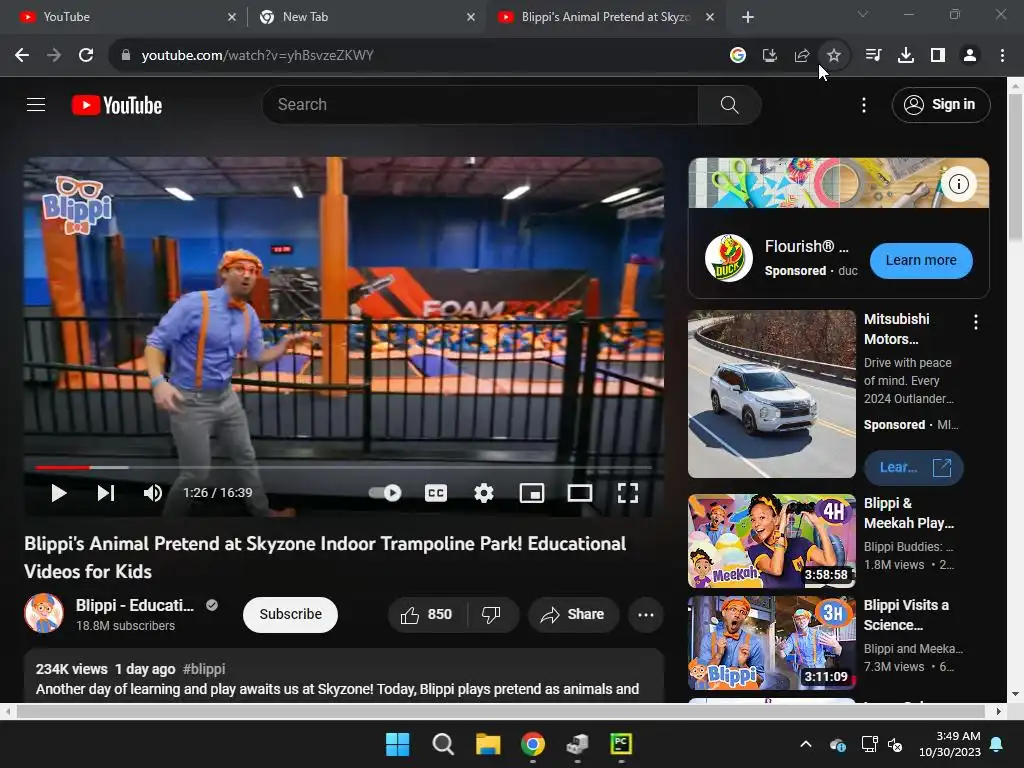The height and width of the screenshot is (768, 1024).
Task: Bookmark this tab with star
Action: coord(834,56)
